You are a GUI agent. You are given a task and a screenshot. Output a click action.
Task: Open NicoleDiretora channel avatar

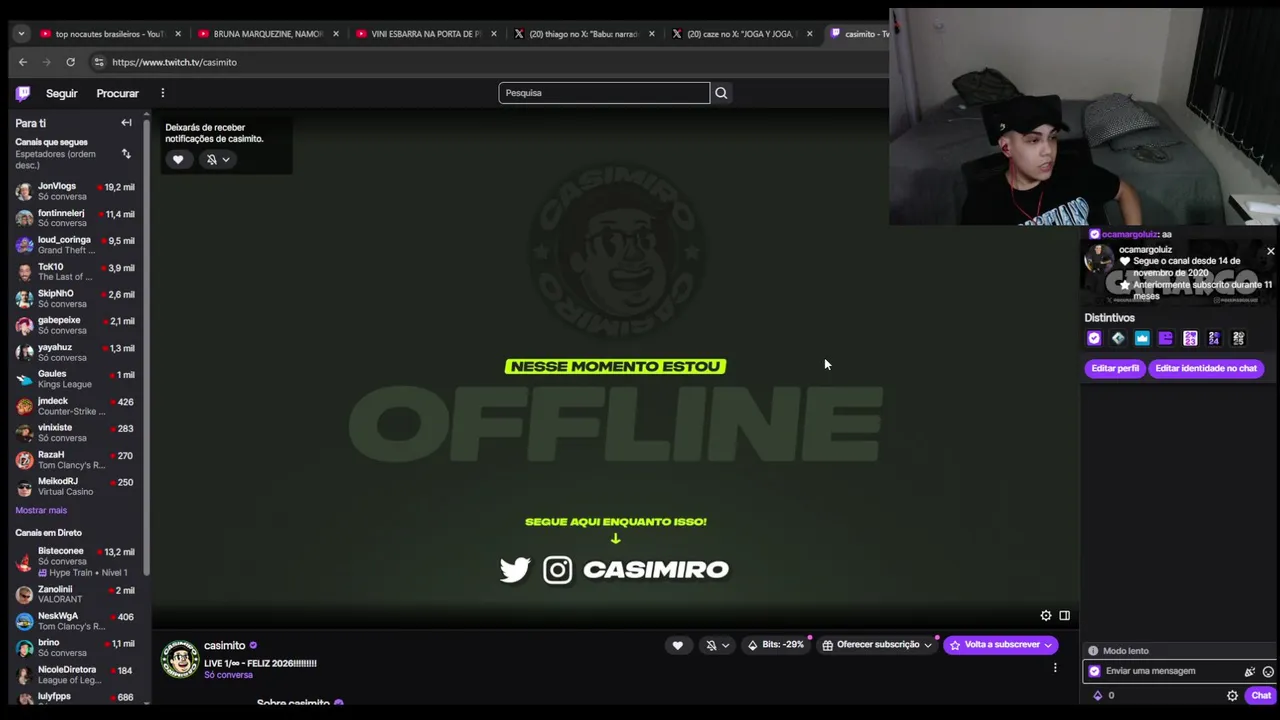coord(24,675)
